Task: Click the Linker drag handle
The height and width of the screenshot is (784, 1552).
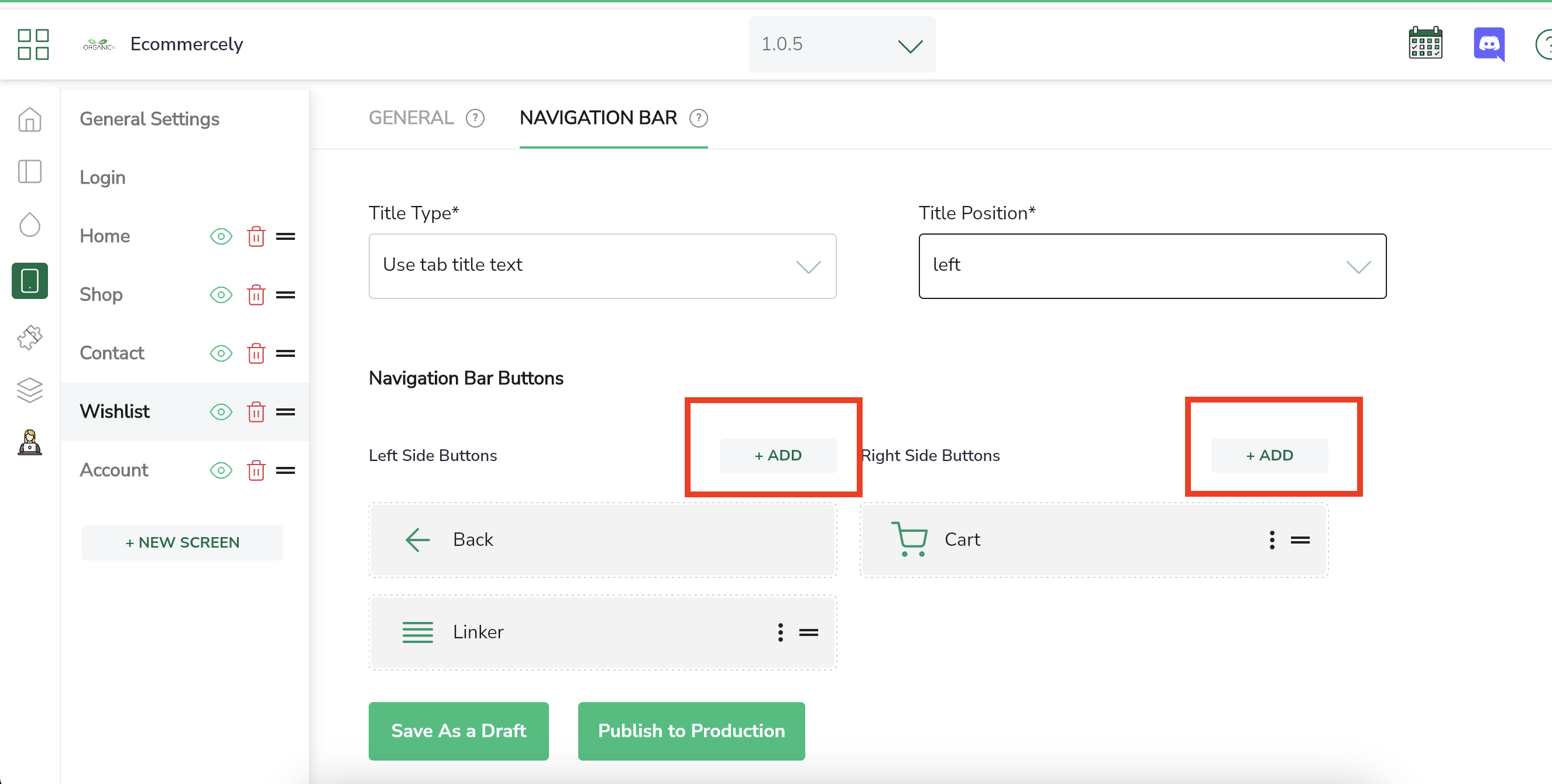Action: pos(808,632)
